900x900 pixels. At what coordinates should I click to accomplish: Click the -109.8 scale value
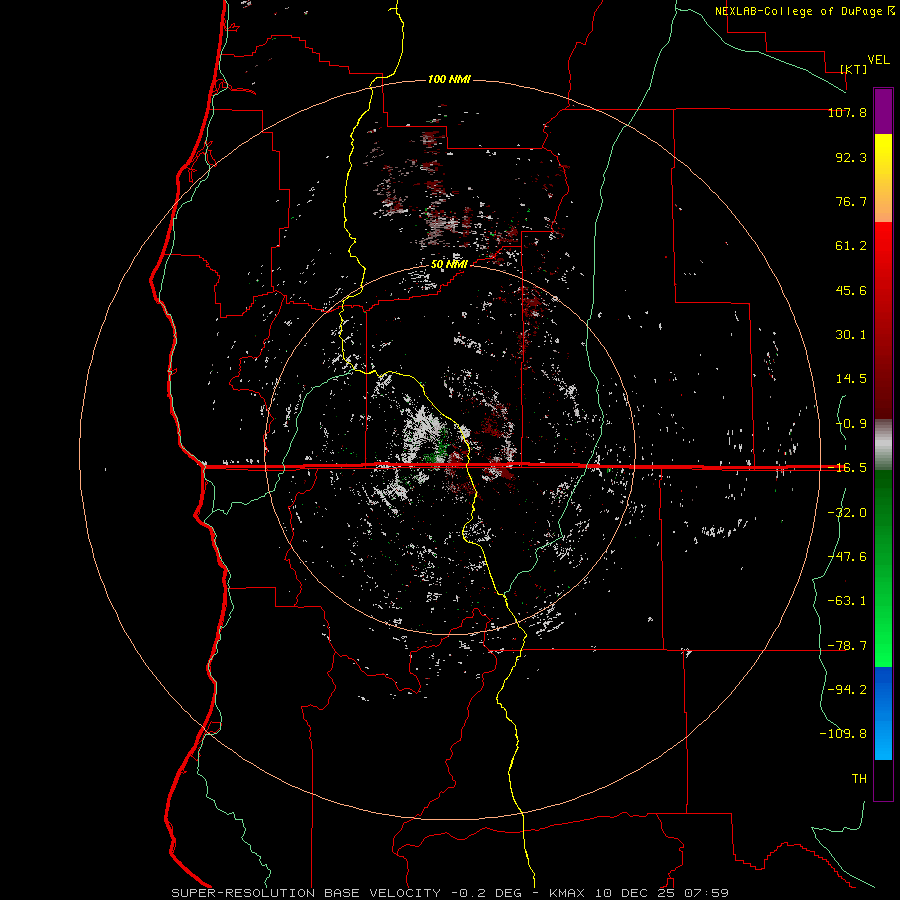point(843,734)
